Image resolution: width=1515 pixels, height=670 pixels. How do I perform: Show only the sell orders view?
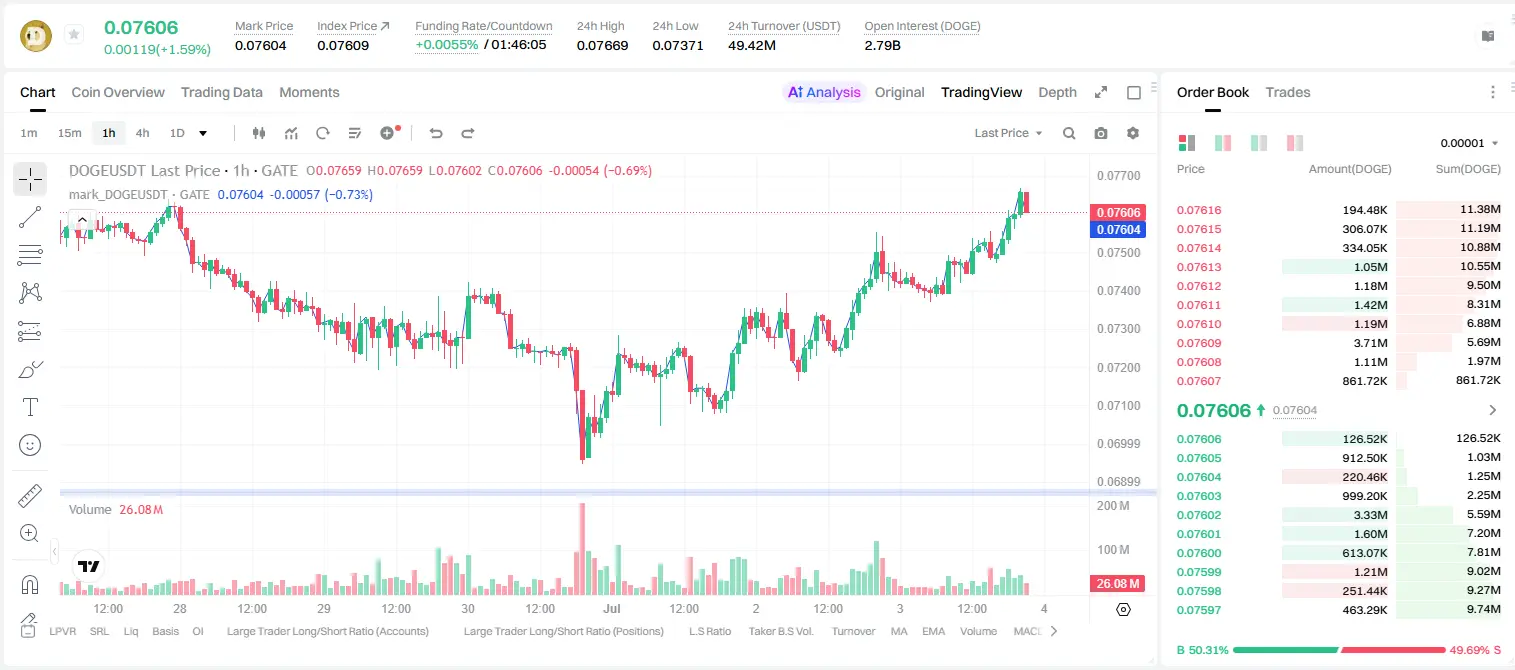tap(1295, 143)
